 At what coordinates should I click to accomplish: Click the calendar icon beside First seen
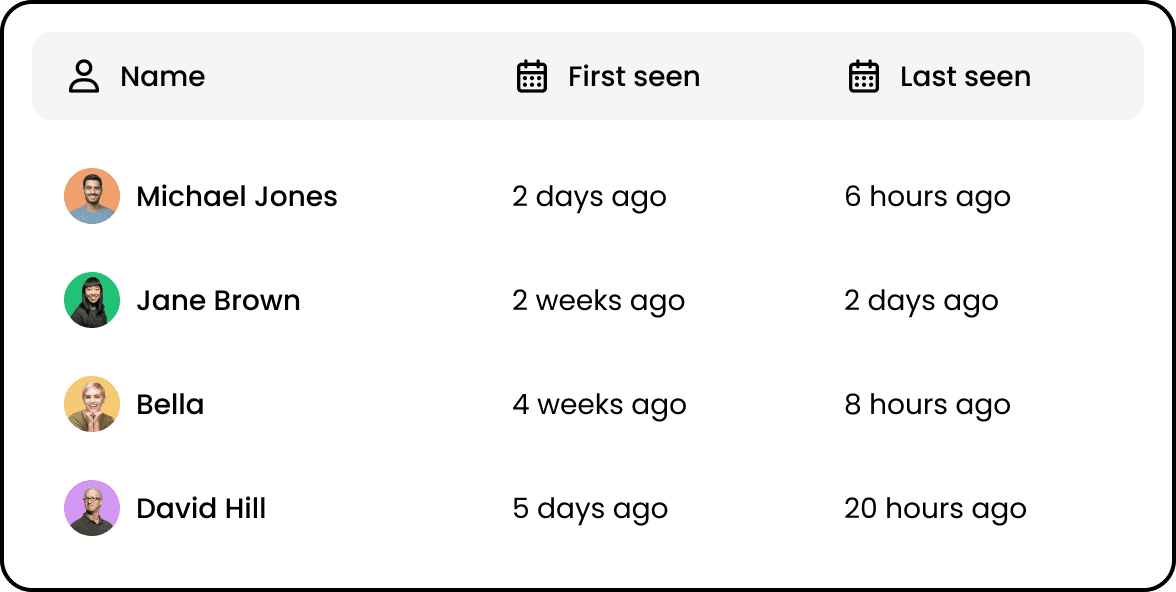tap(532, 77)
